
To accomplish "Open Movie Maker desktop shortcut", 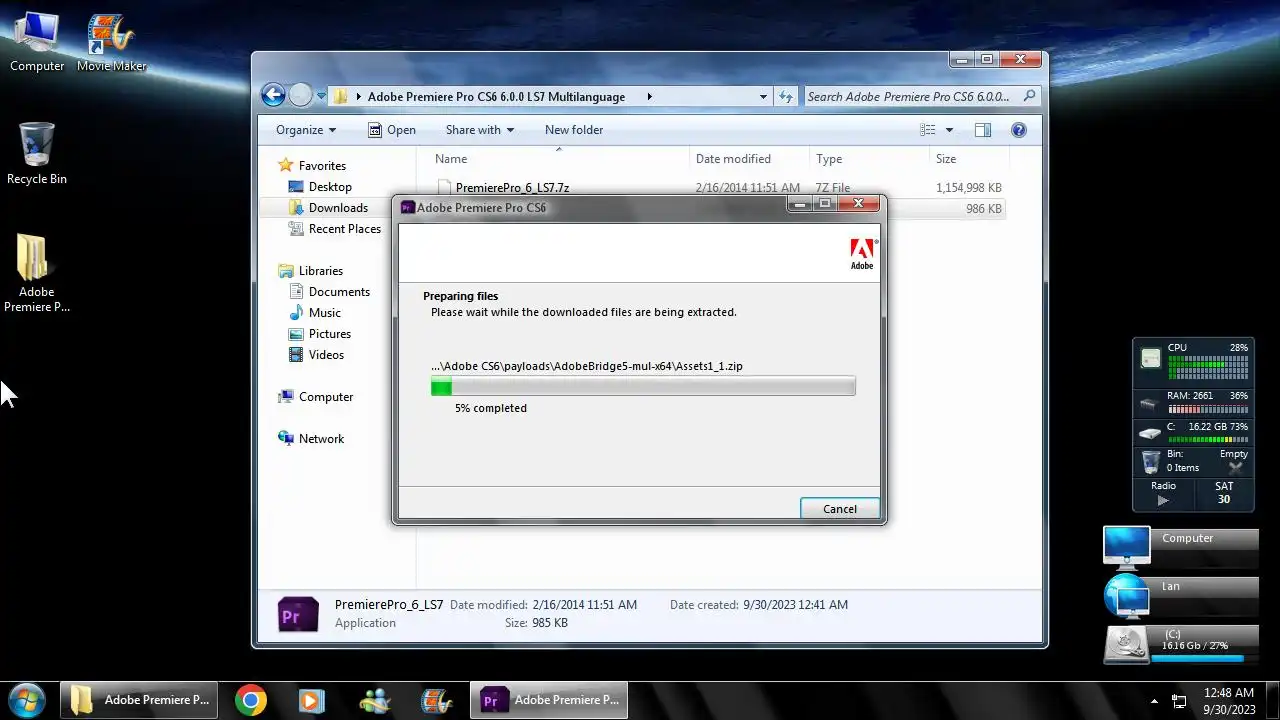I will point(111,42).
